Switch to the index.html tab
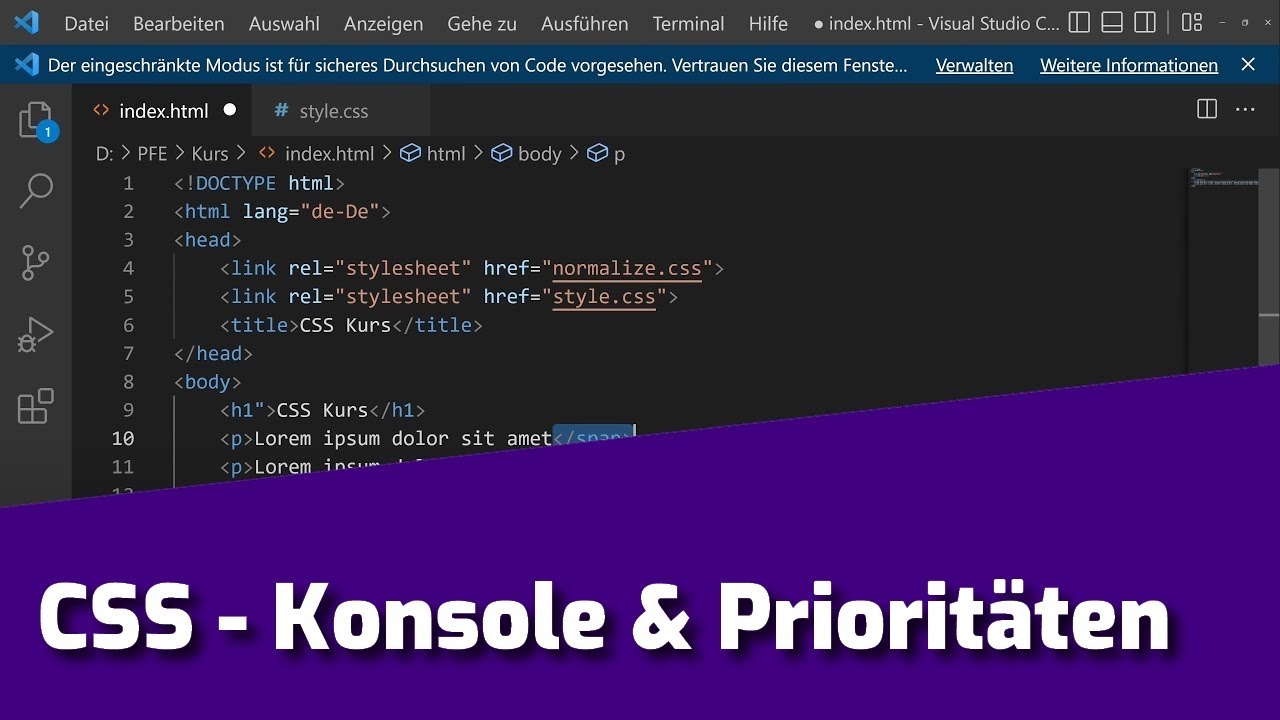Viewport: 1280px width, 720px height. [164, 111]
